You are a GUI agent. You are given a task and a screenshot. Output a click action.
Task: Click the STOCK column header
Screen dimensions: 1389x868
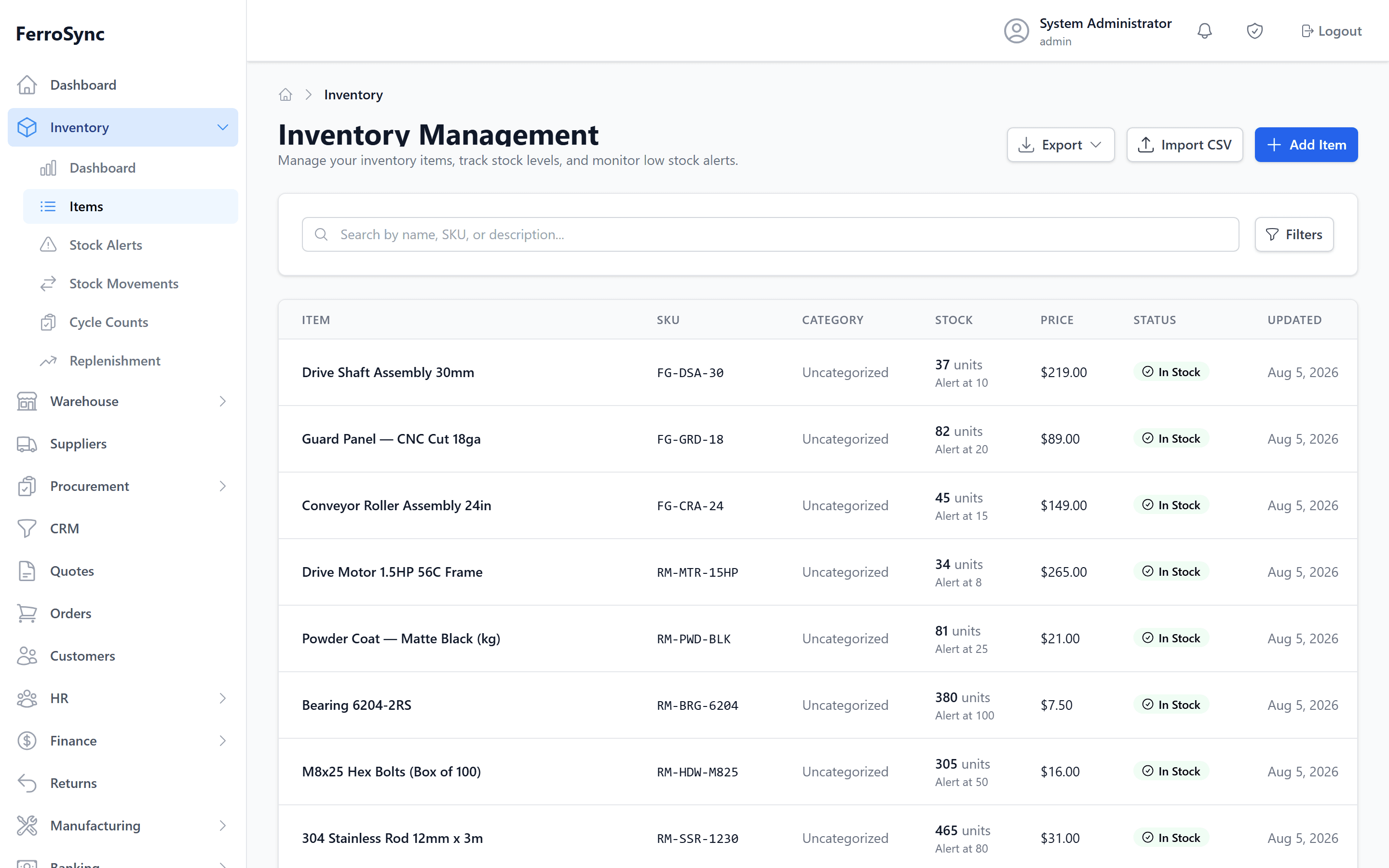pyautogui.click(x=954, y=320)
